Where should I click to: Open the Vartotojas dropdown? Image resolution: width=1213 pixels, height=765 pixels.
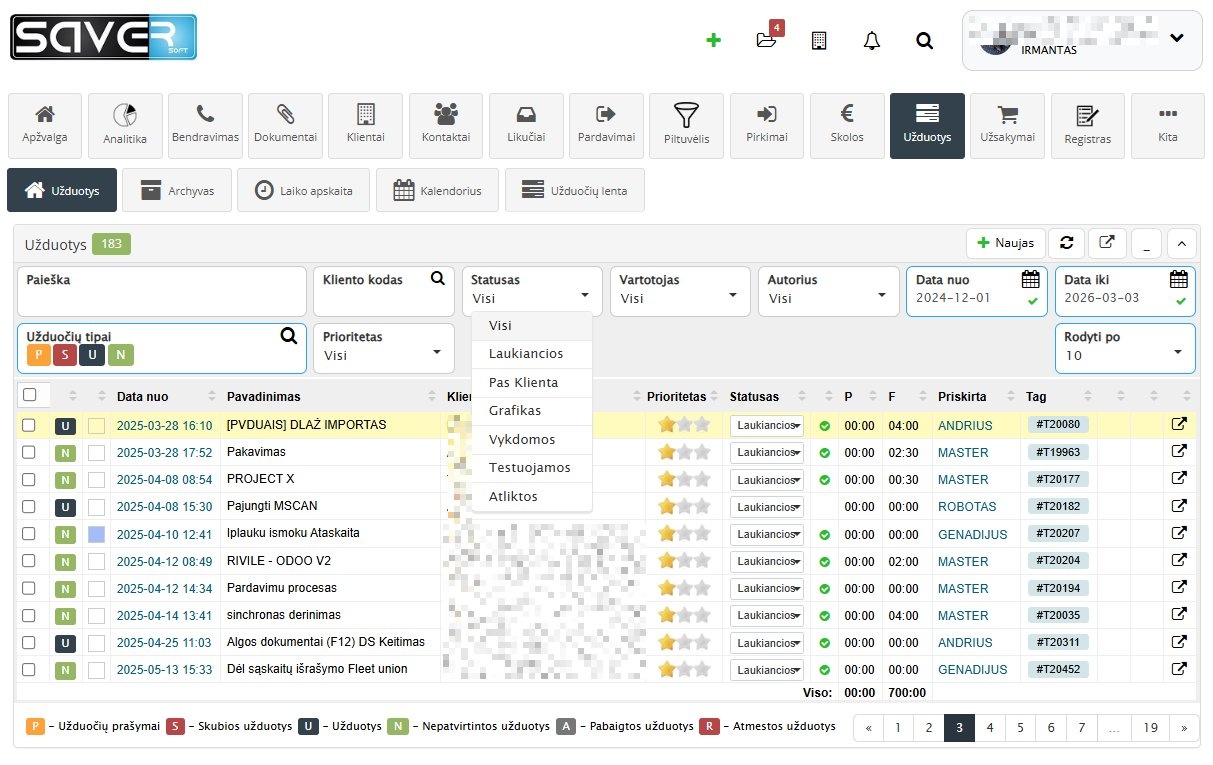[679, 291]
